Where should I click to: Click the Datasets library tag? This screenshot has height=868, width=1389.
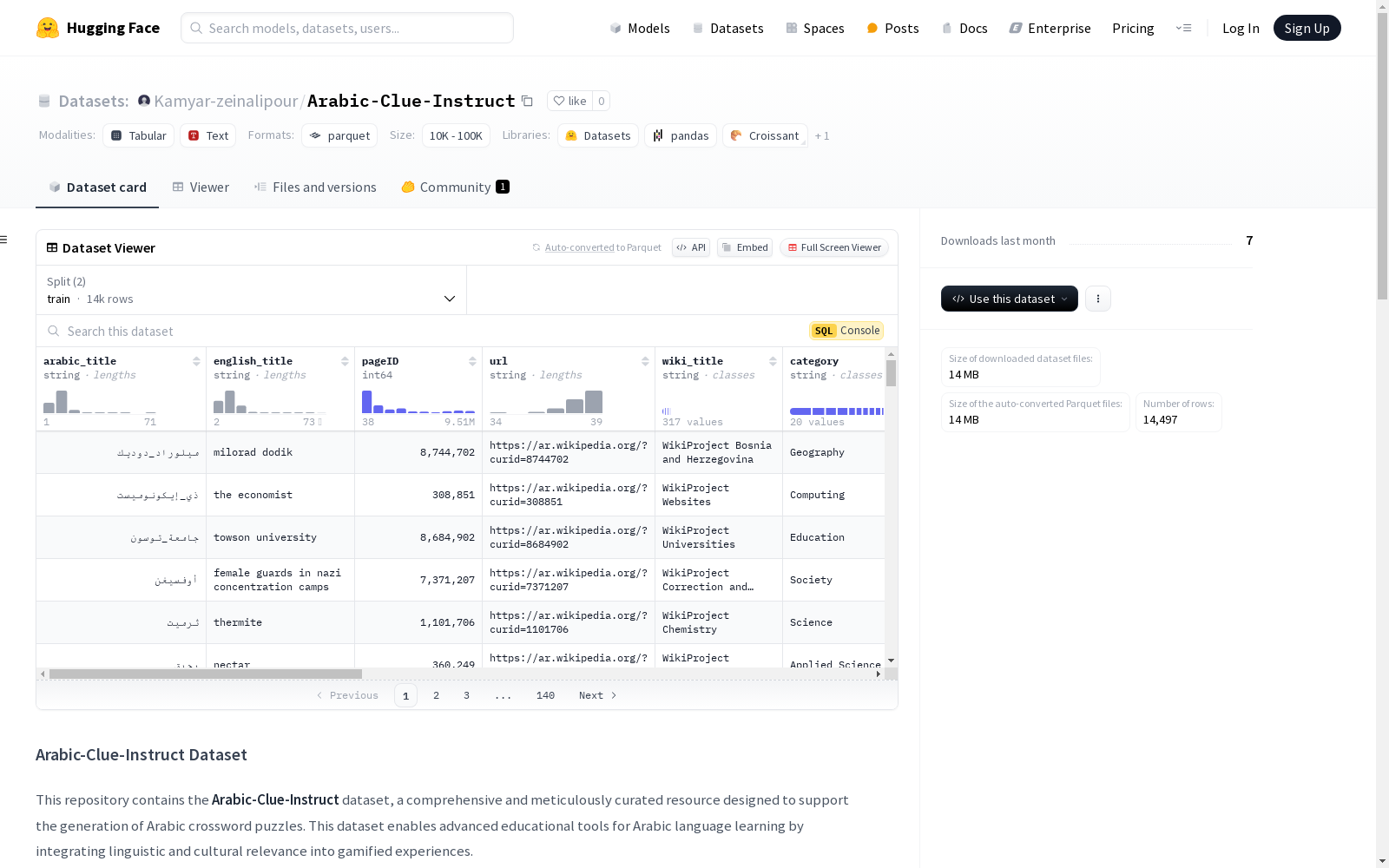point(598,135)
